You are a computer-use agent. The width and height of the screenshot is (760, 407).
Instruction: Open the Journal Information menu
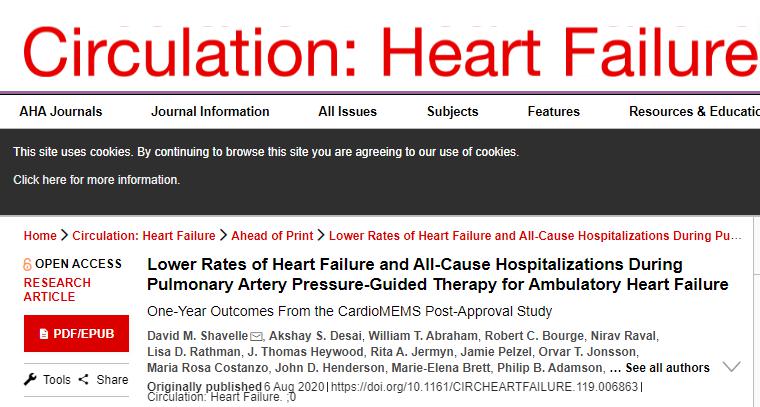click(x=210, y=111)
